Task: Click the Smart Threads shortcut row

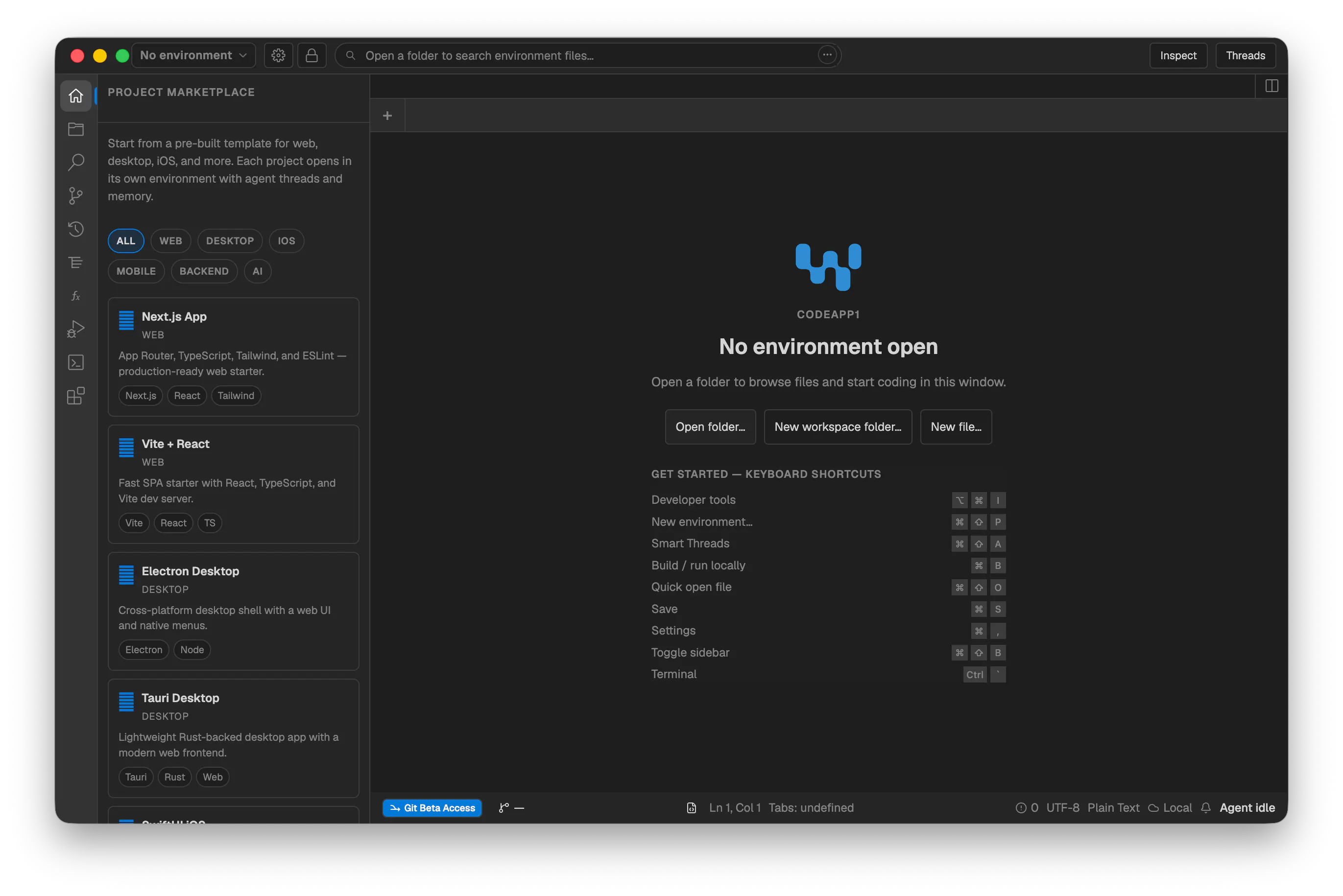Action: (828, 543)
